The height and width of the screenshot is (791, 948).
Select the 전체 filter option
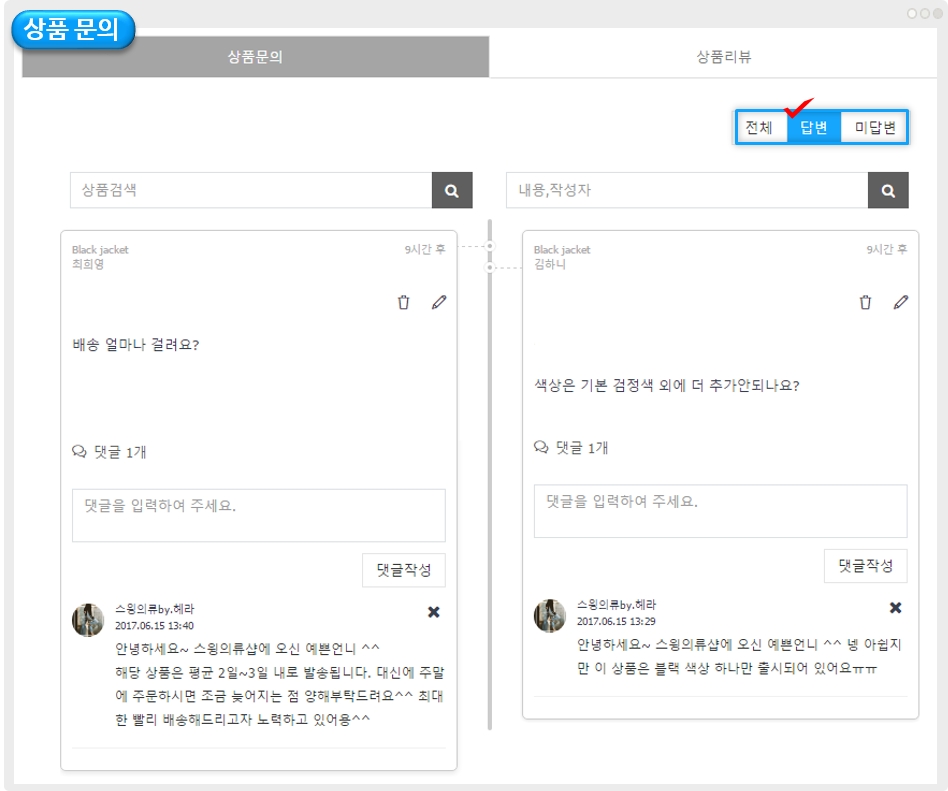(x=760, y=128)
